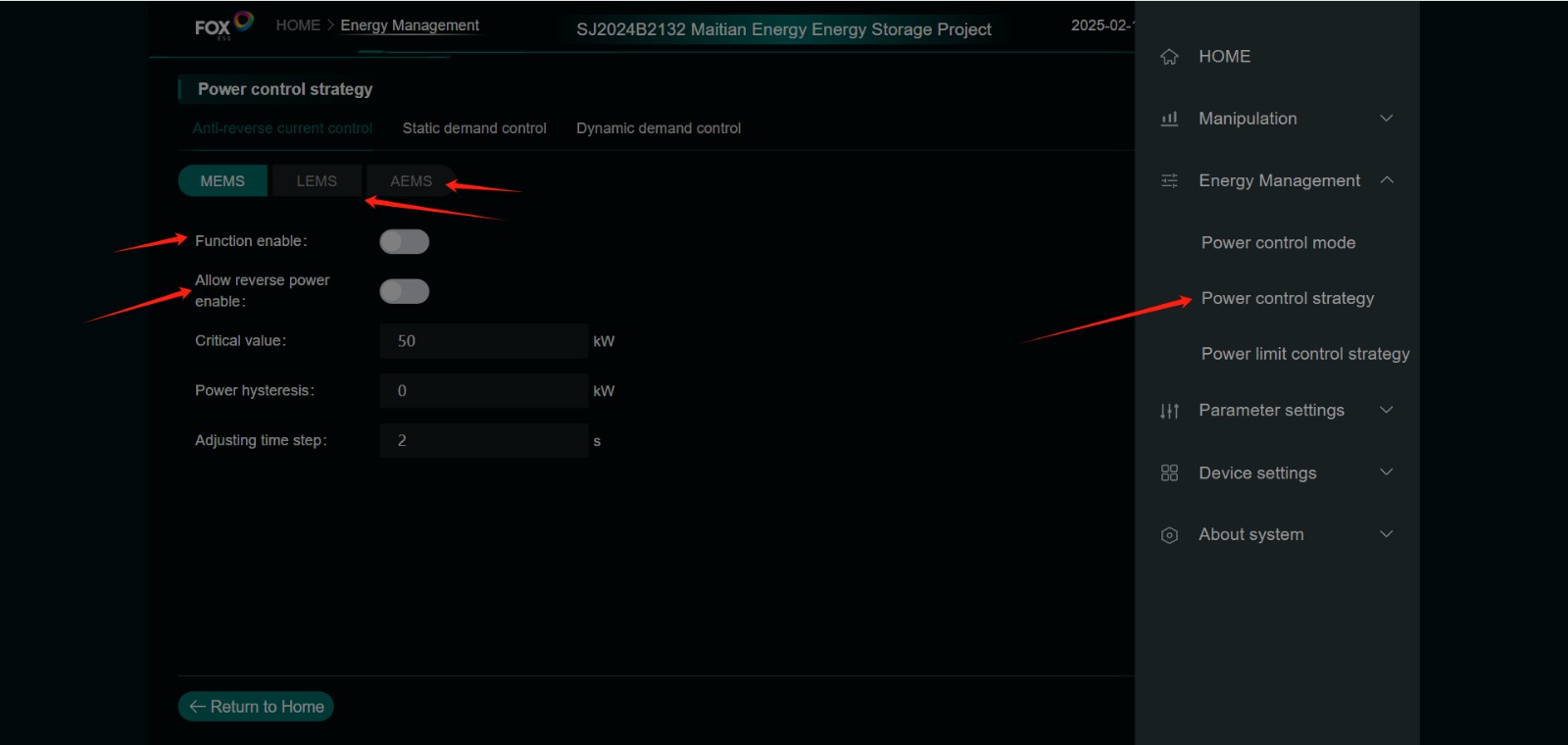The image size is (1568, 745).
Task: Switch to Dynamic demand control tab
Action: (659, 128)
